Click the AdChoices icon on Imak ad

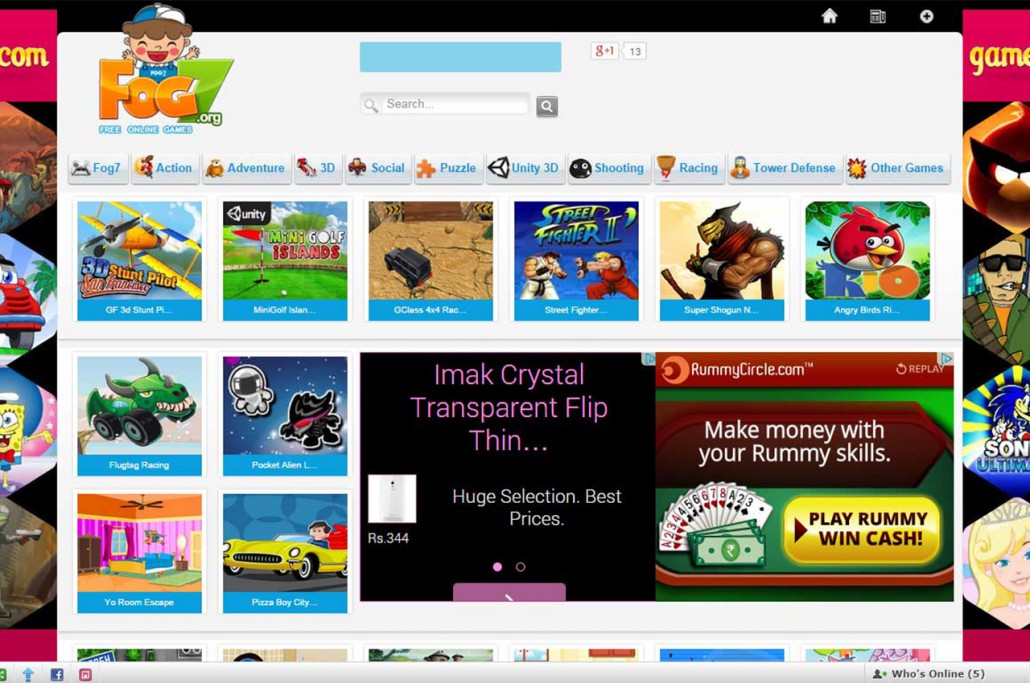coord(648,359)
